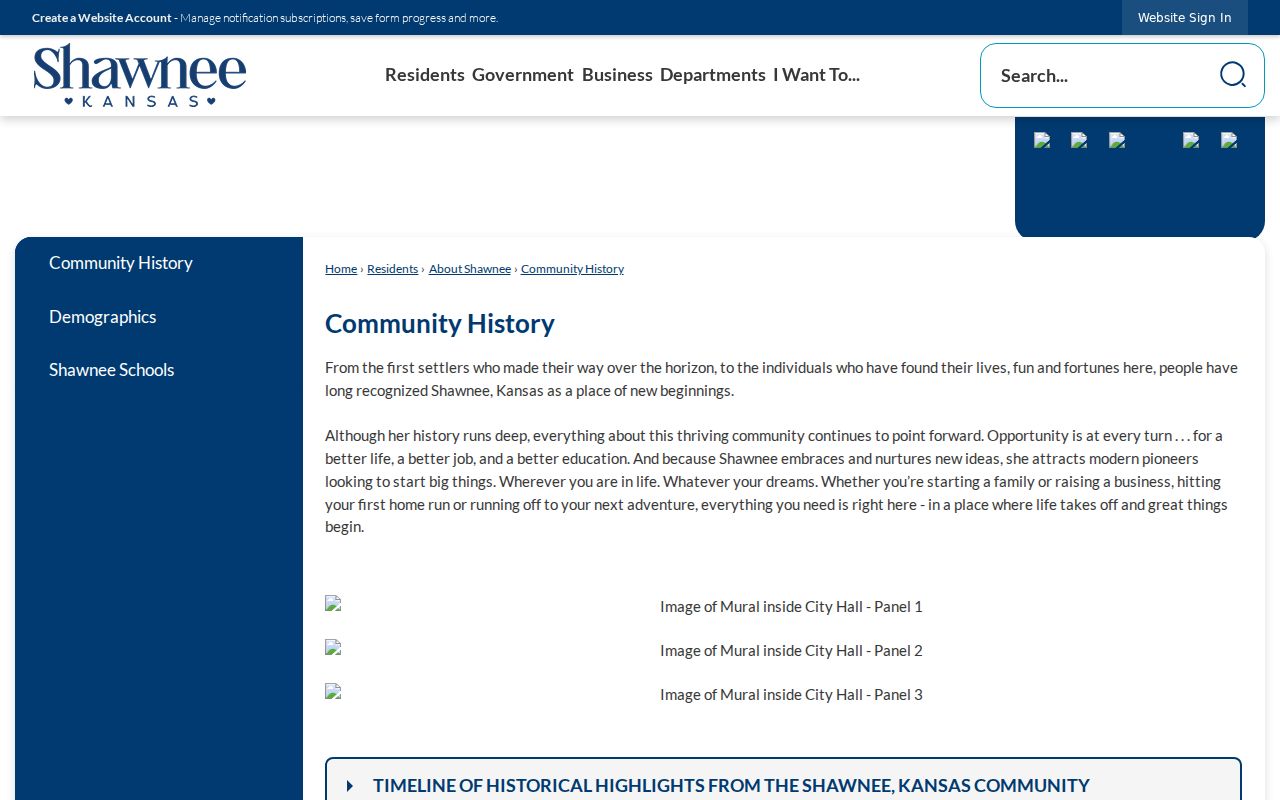Click the Mural Panel 1 image
The height and width of the screenshot is (800, 1280).
[x=783, y=606]
